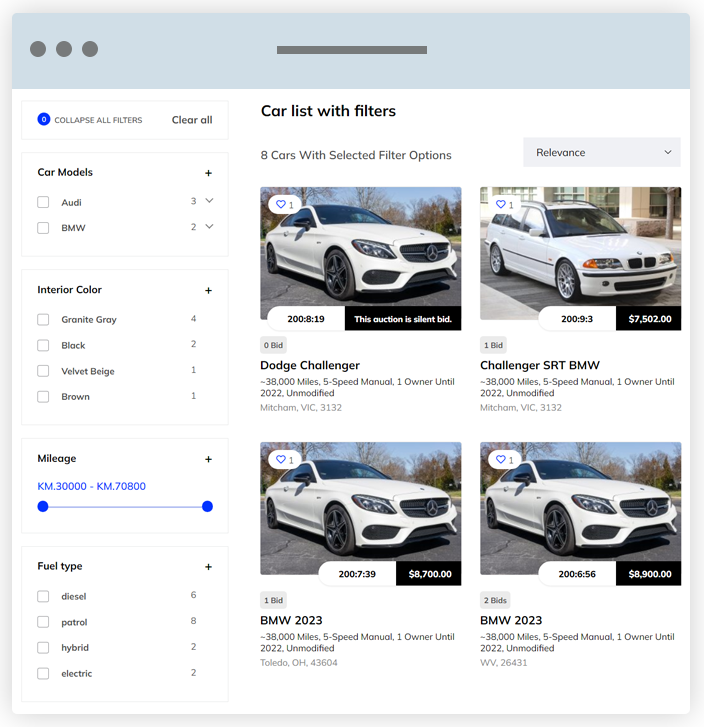Check the patrol fuel type

(43, 622)
